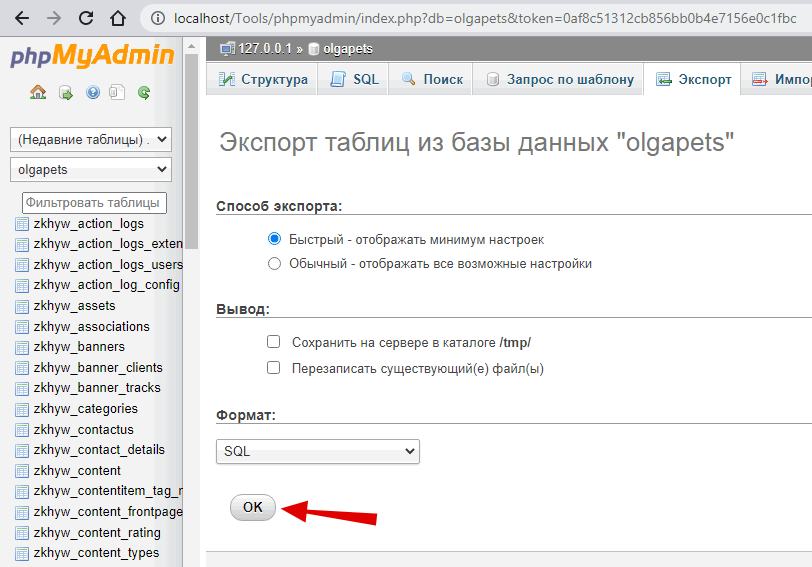The width and height of the screenshot is (812, 567).
Task: Click the table icon beside zkhyw_contactus
Action: [22, 430]
